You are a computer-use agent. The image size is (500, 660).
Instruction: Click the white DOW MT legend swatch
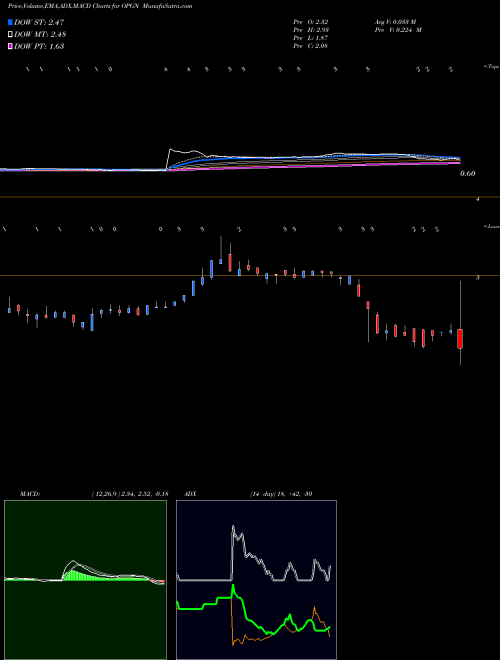pos(11,34)
